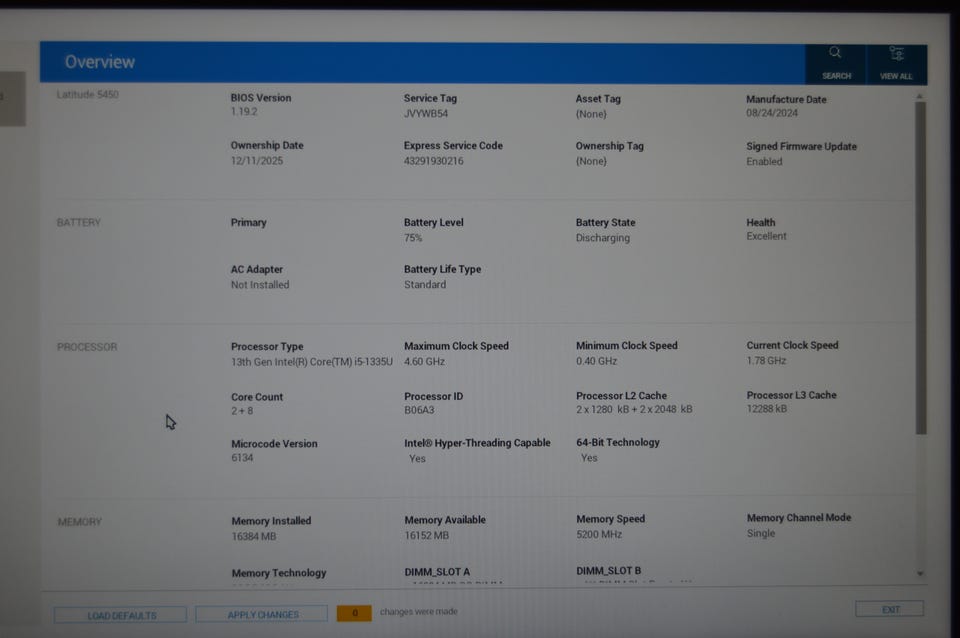960x638 pixels.
Task: Select the 'Latitude 5450' model label
Action: click(x=88, y=94)
